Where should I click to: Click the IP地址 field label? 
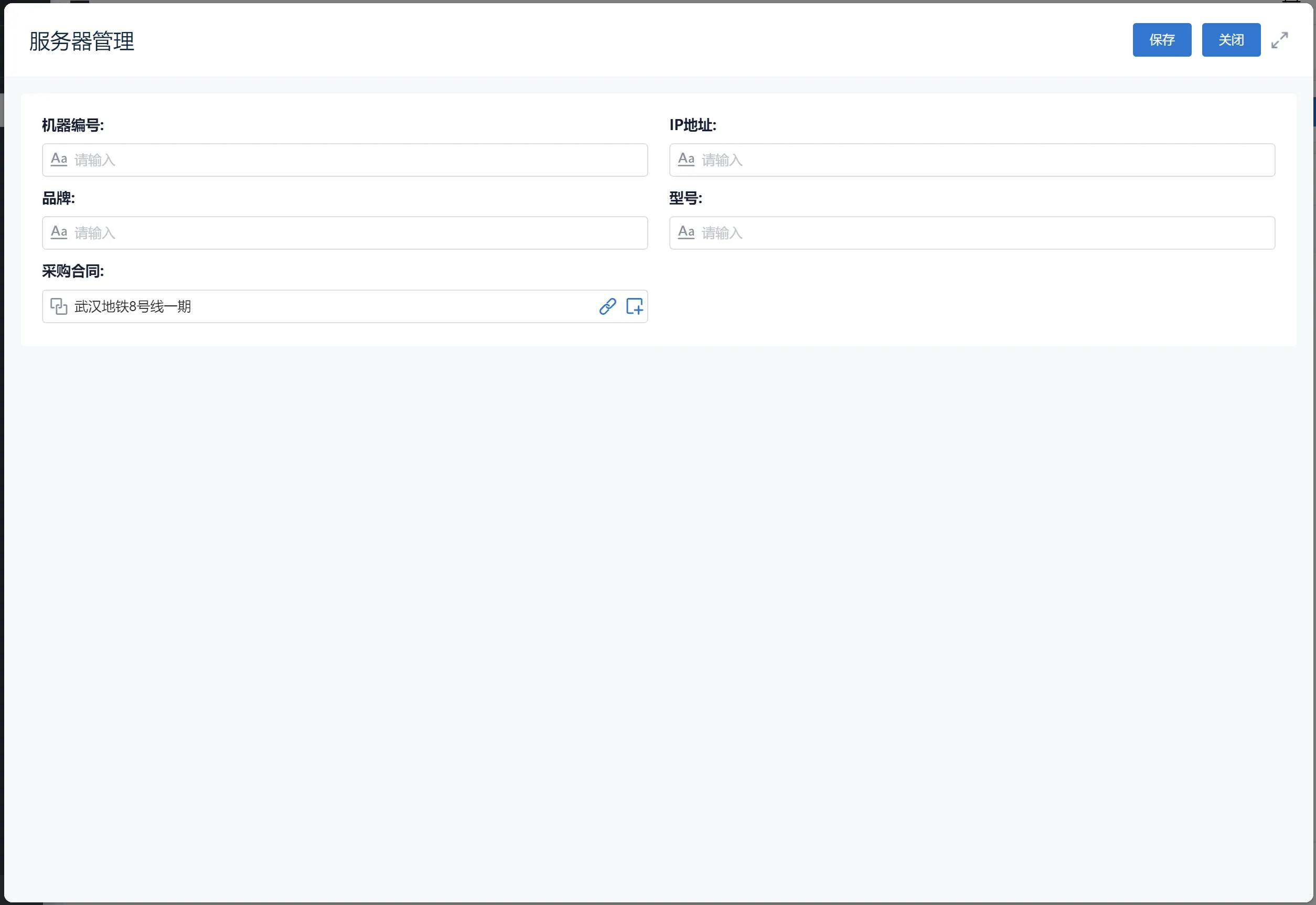(x=692, y=125)
